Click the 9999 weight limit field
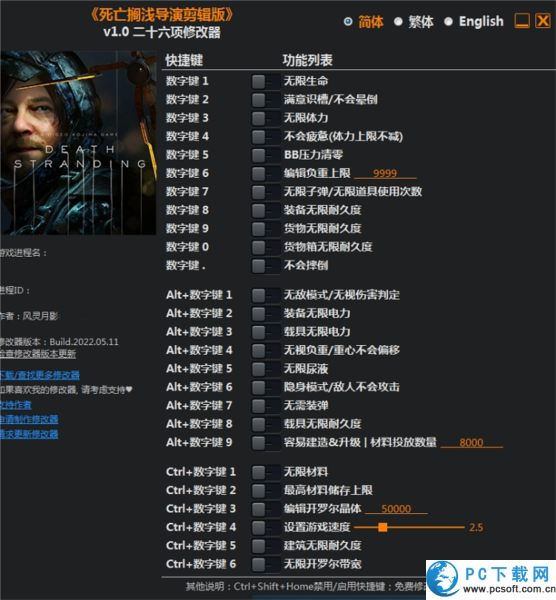Screen dimensions: 556x600 (385, 173)
